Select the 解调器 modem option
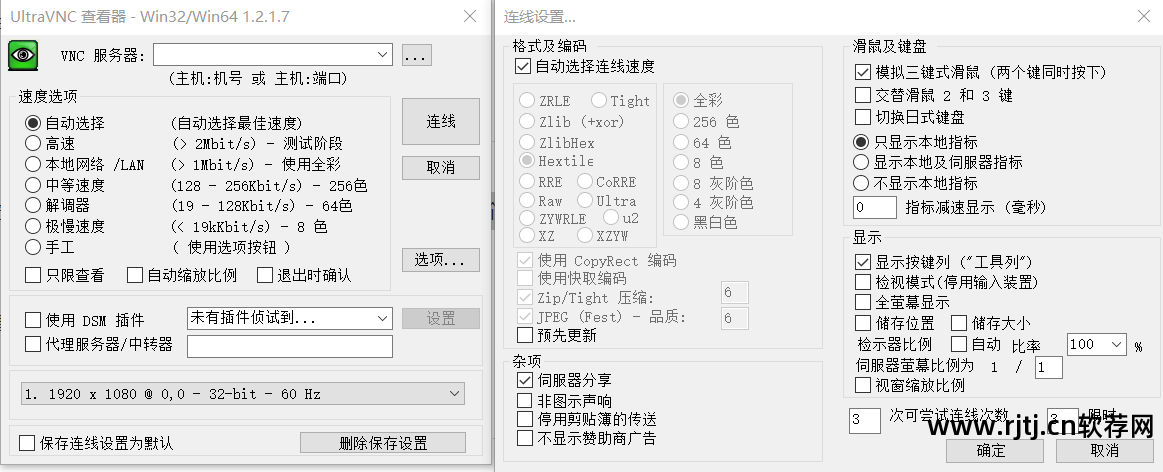Screen dimensions: 1163x472 (33, 205)
